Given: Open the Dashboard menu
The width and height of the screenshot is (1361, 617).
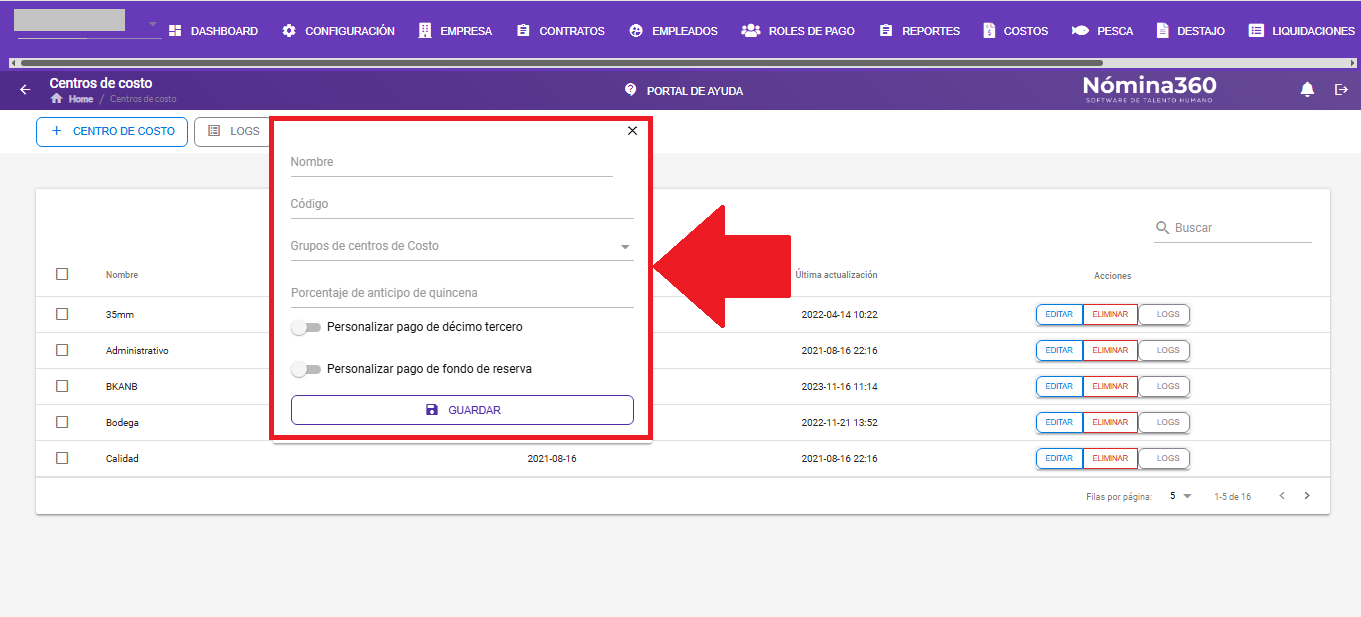Looking at the screenshot, I should tap(213, 31).
